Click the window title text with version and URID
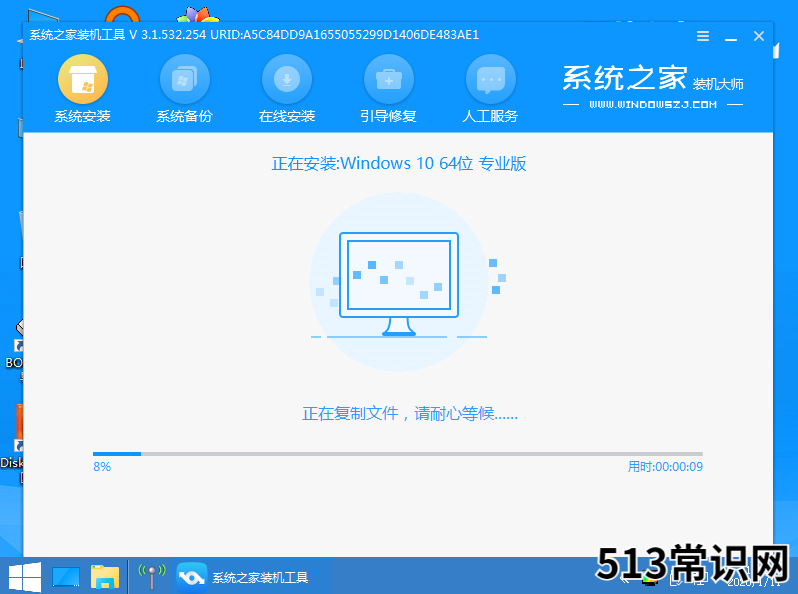Viewport: 798px width, 594px height. click(254, 35)
